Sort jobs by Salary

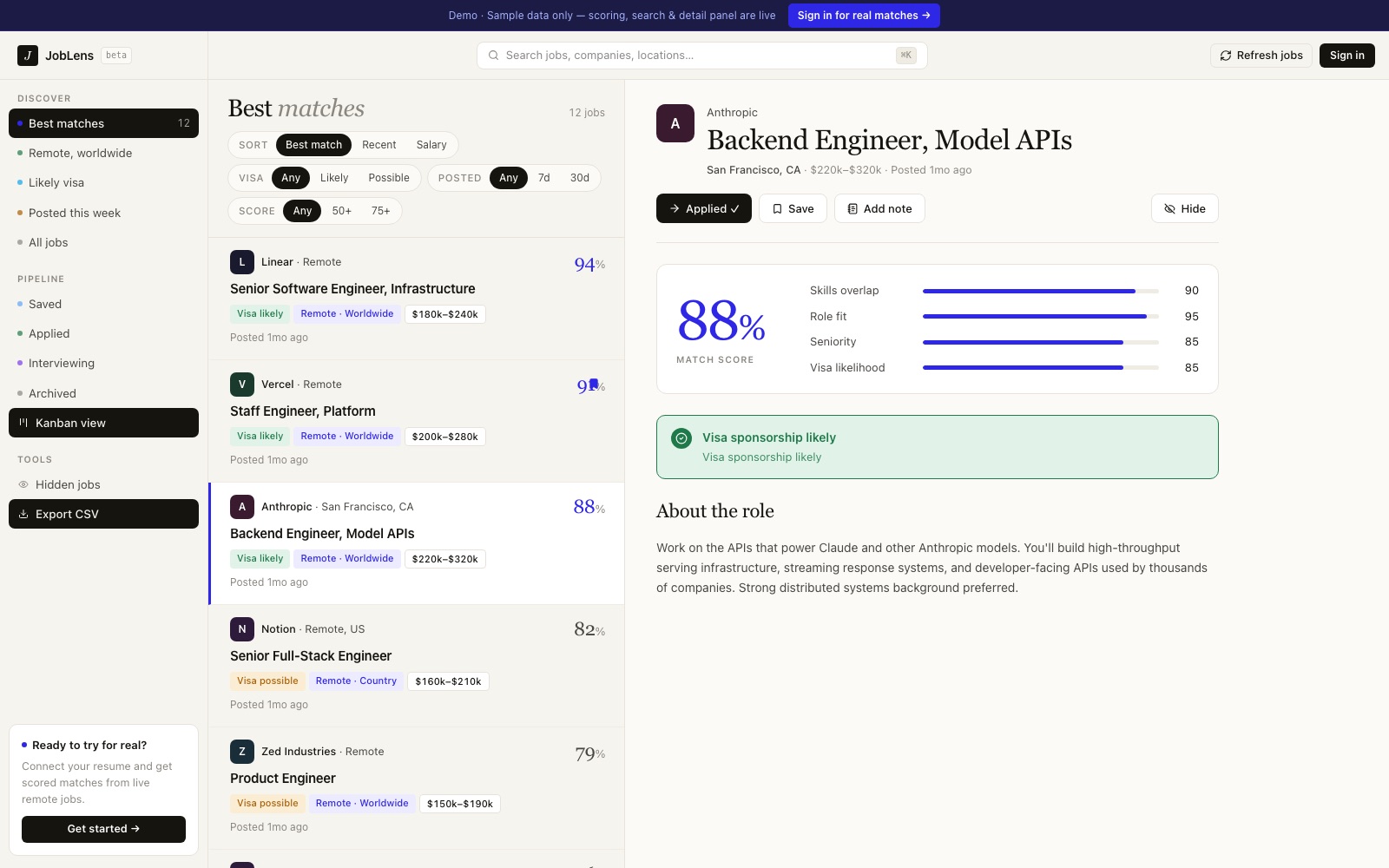[431, 145]
